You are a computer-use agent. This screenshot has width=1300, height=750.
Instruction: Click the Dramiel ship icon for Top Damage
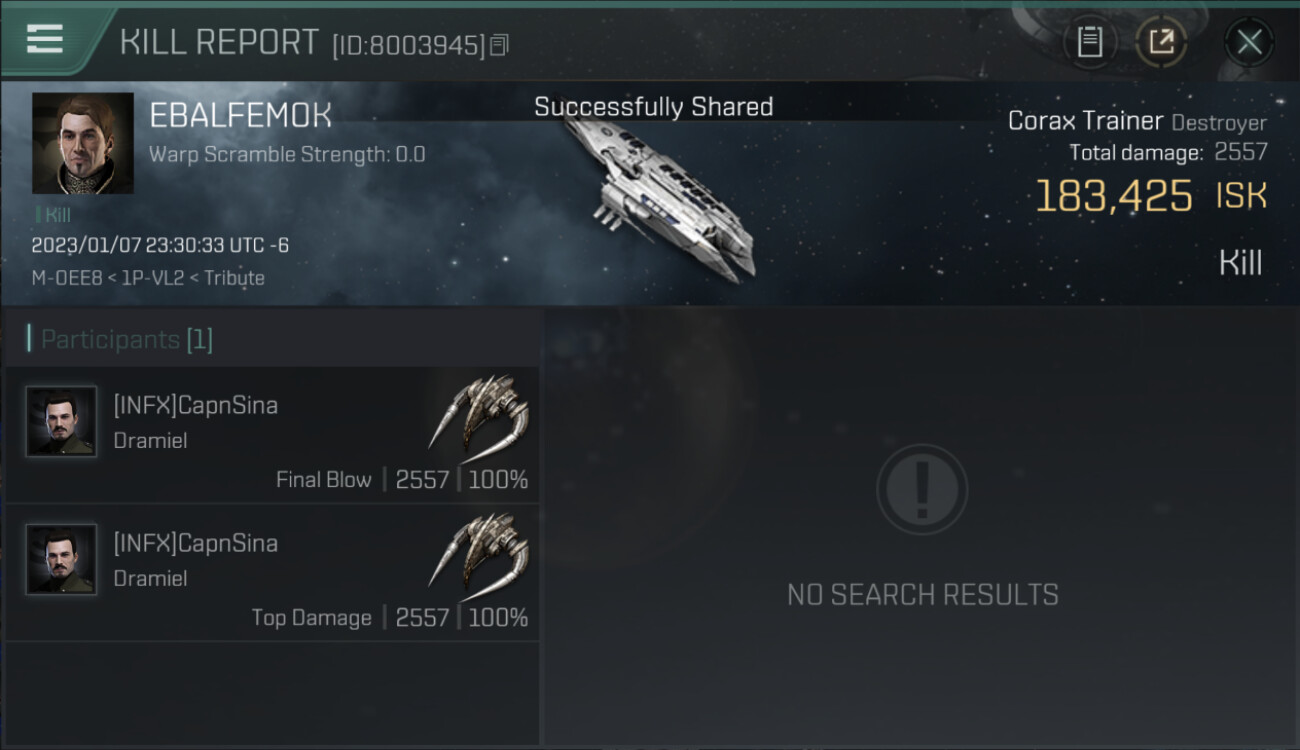coord(479,552)
